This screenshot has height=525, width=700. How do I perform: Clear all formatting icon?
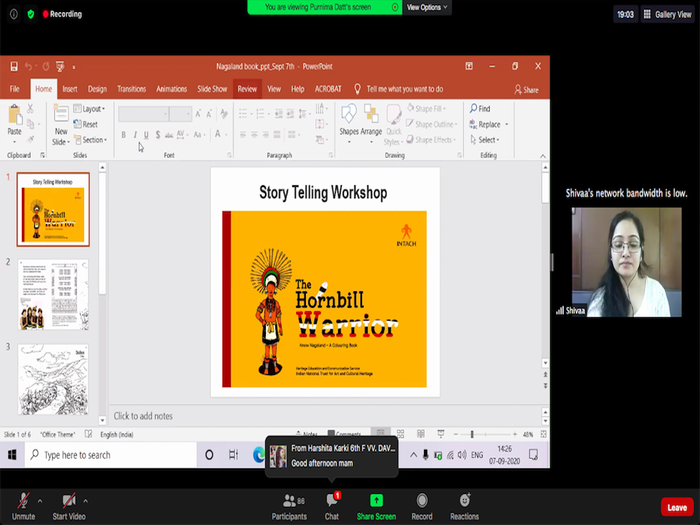pyautogui.click(x=224, y=114)
